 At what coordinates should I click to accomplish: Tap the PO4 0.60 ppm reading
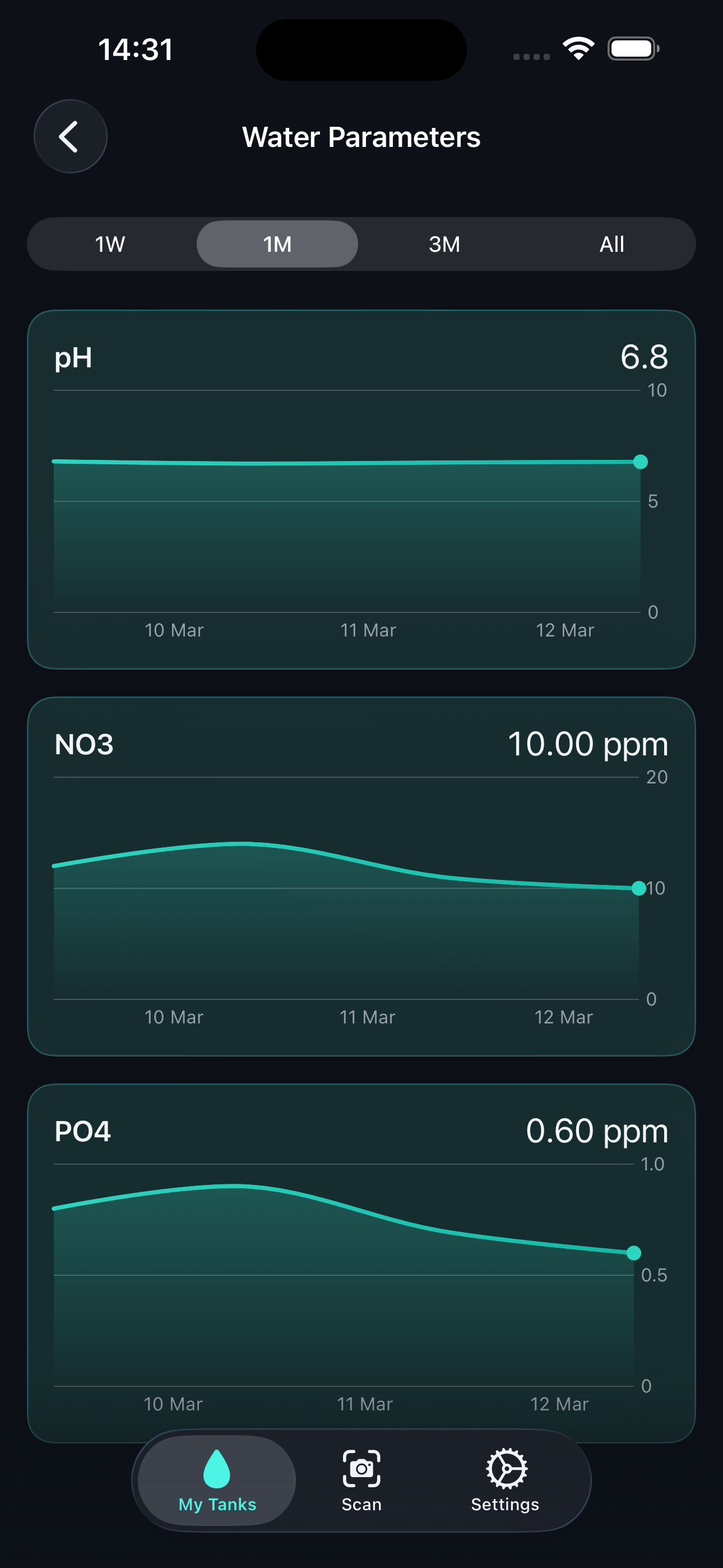[x=596, y=1131]
